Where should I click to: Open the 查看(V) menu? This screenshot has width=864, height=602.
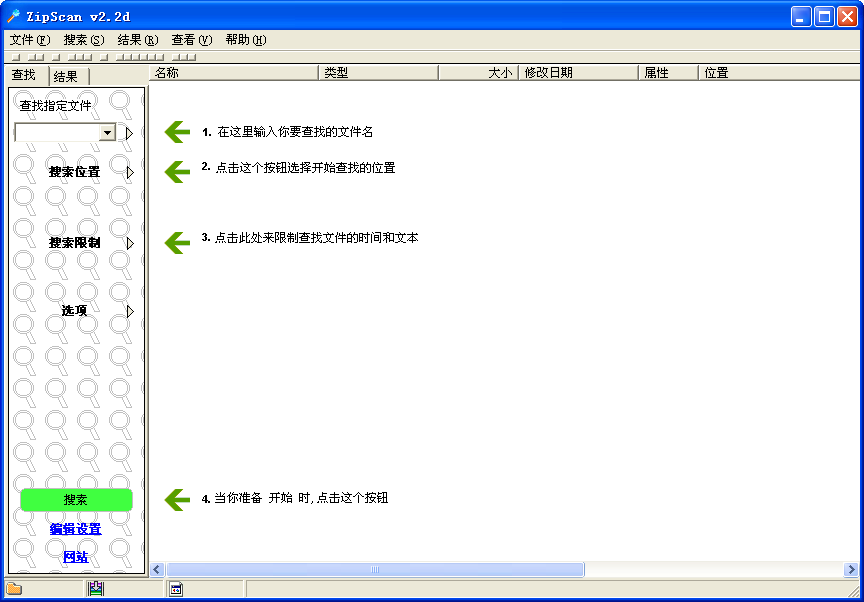(191, 40)
